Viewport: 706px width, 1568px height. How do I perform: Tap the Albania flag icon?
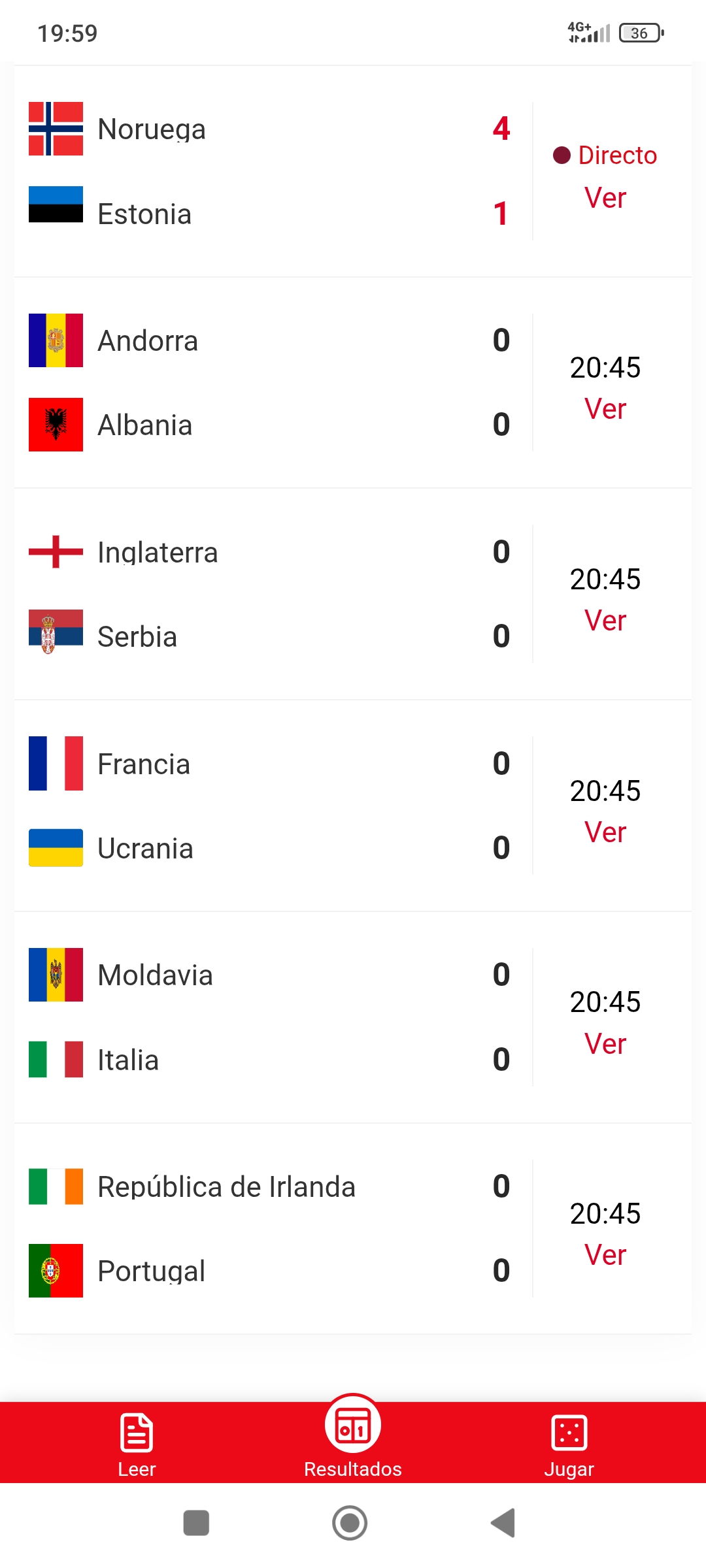point(56,425)
